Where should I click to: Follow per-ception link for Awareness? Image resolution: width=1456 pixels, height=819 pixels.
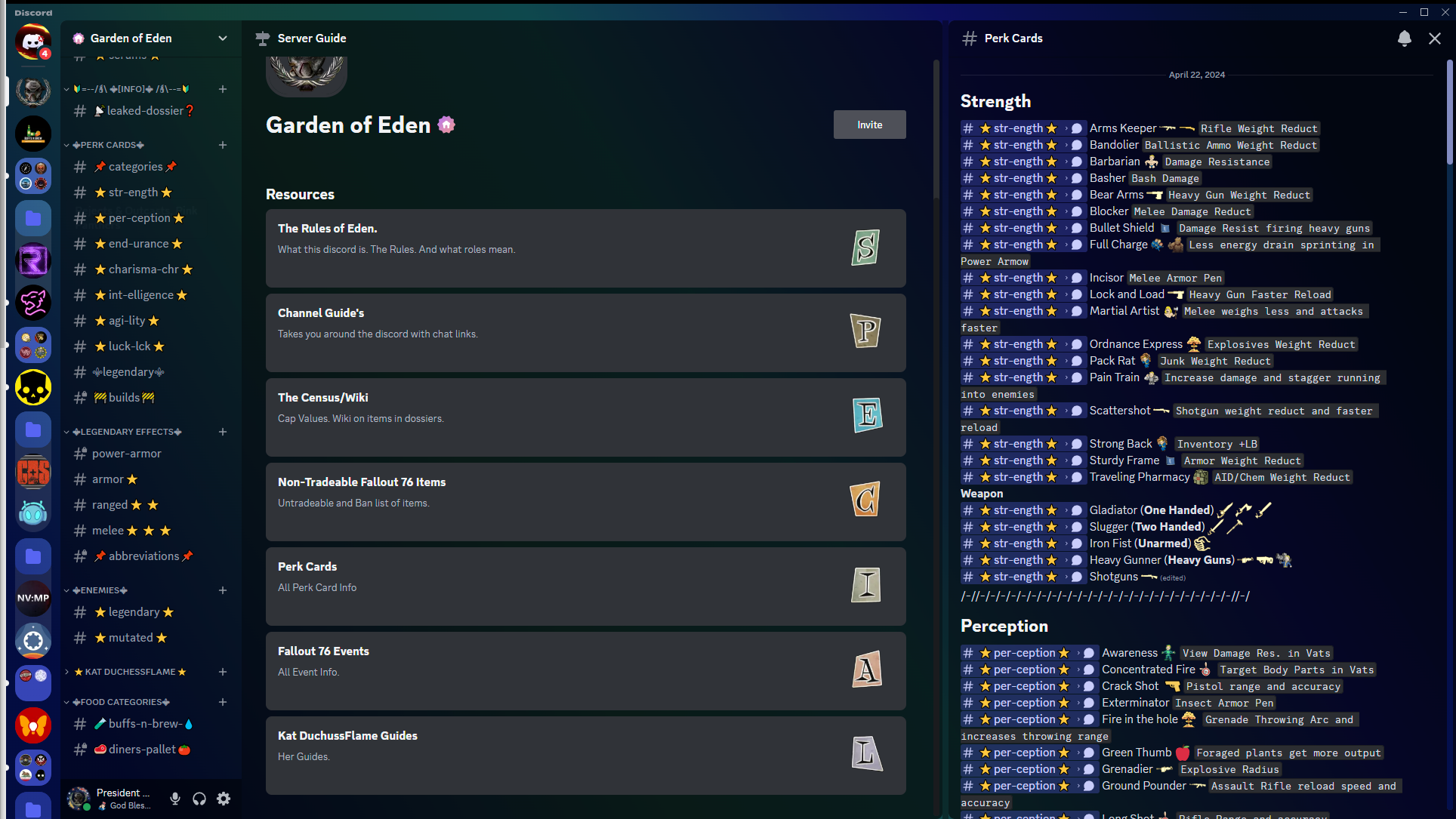1029,653
